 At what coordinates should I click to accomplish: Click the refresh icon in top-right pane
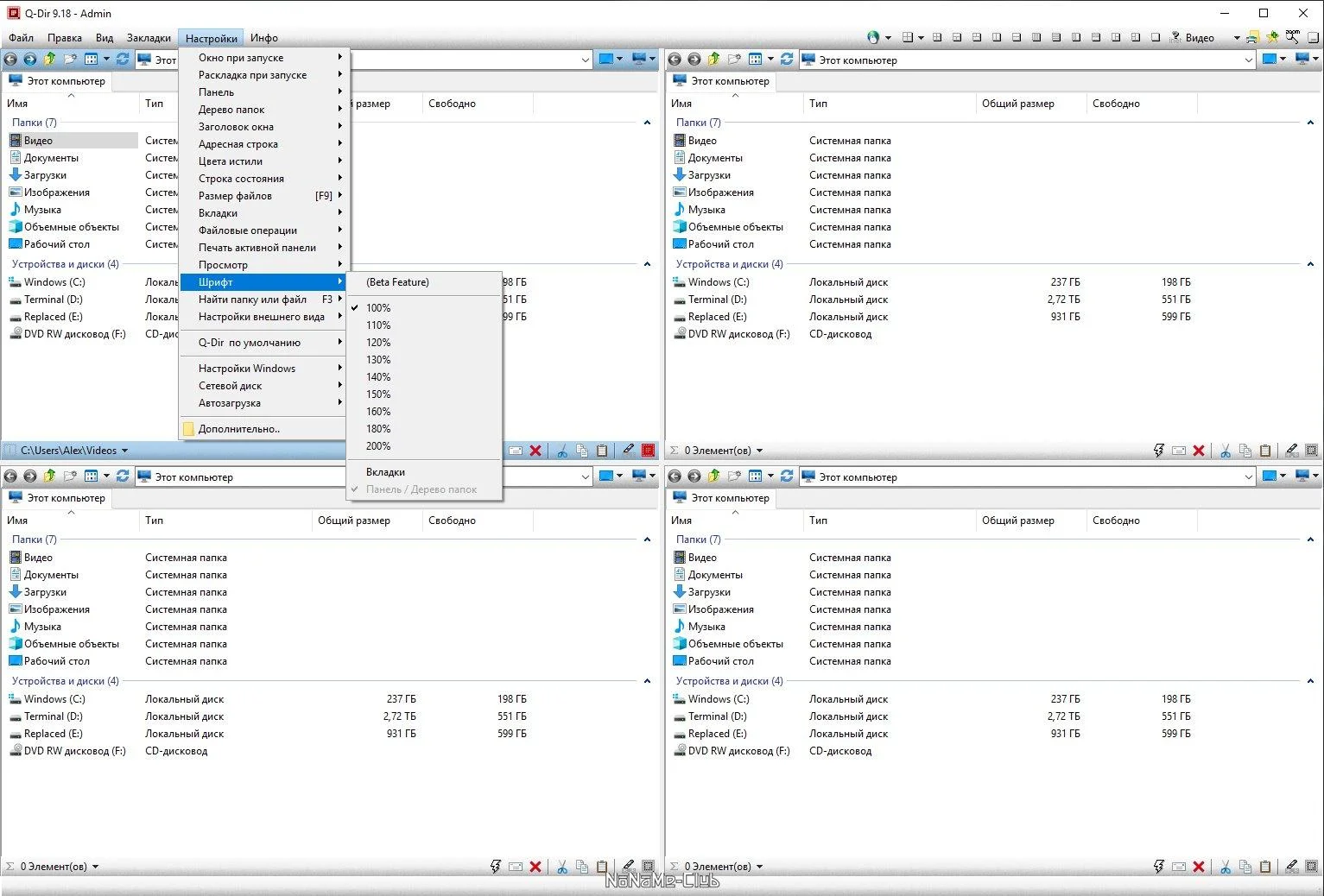(786, 60)
